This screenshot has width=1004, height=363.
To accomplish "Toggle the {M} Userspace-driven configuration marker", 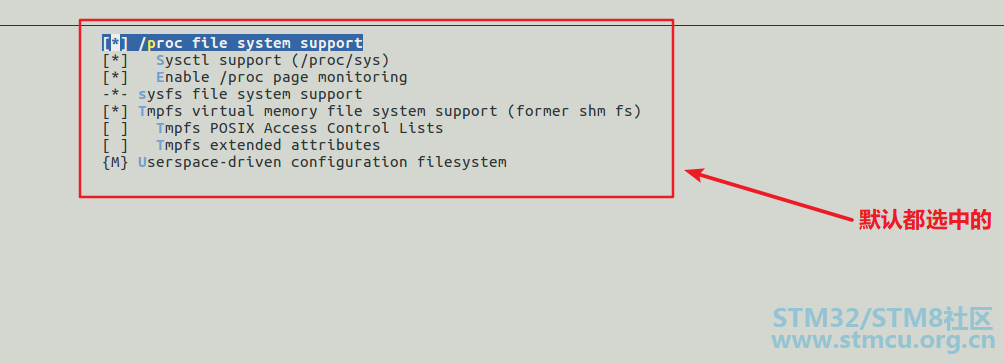I will (115, 162).
